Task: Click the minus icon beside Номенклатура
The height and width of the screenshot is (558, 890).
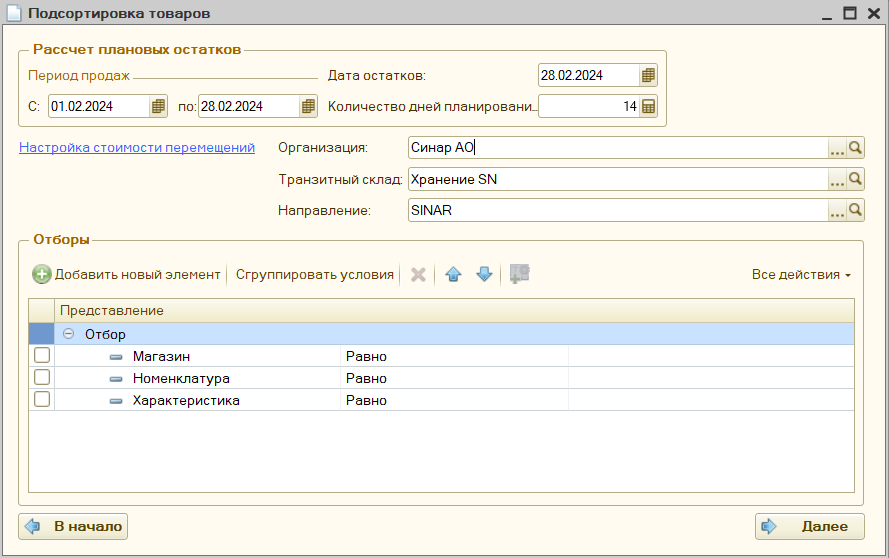Action: [x=116, y=379]
